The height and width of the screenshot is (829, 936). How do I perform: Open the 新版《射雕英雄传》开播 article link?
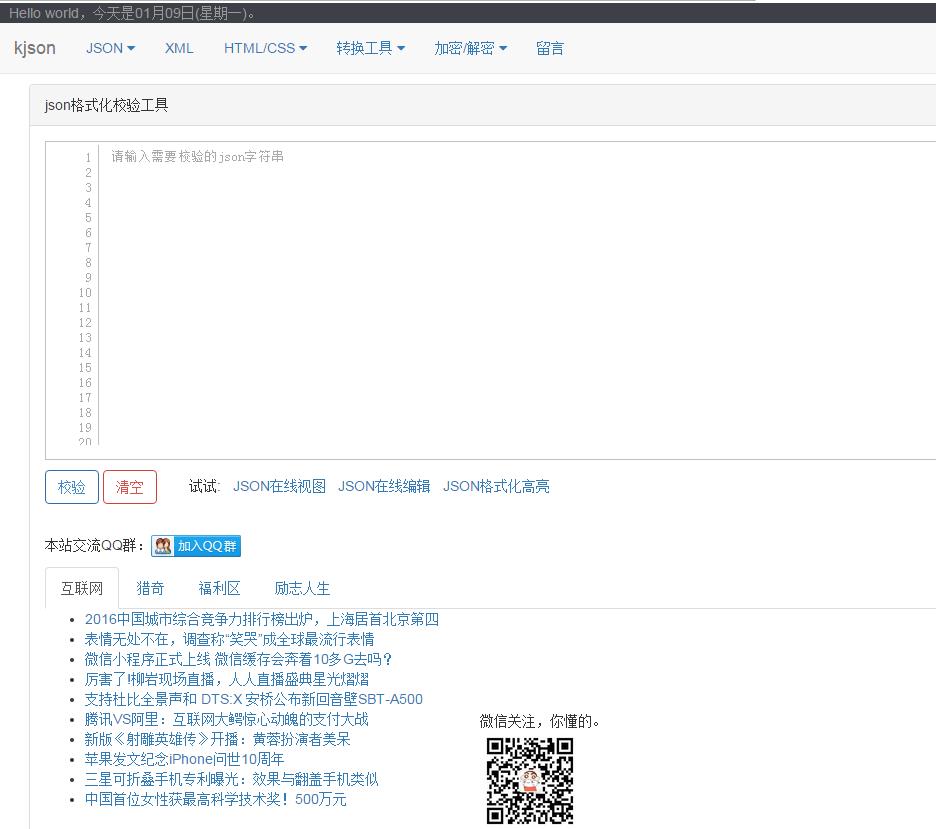217,739
